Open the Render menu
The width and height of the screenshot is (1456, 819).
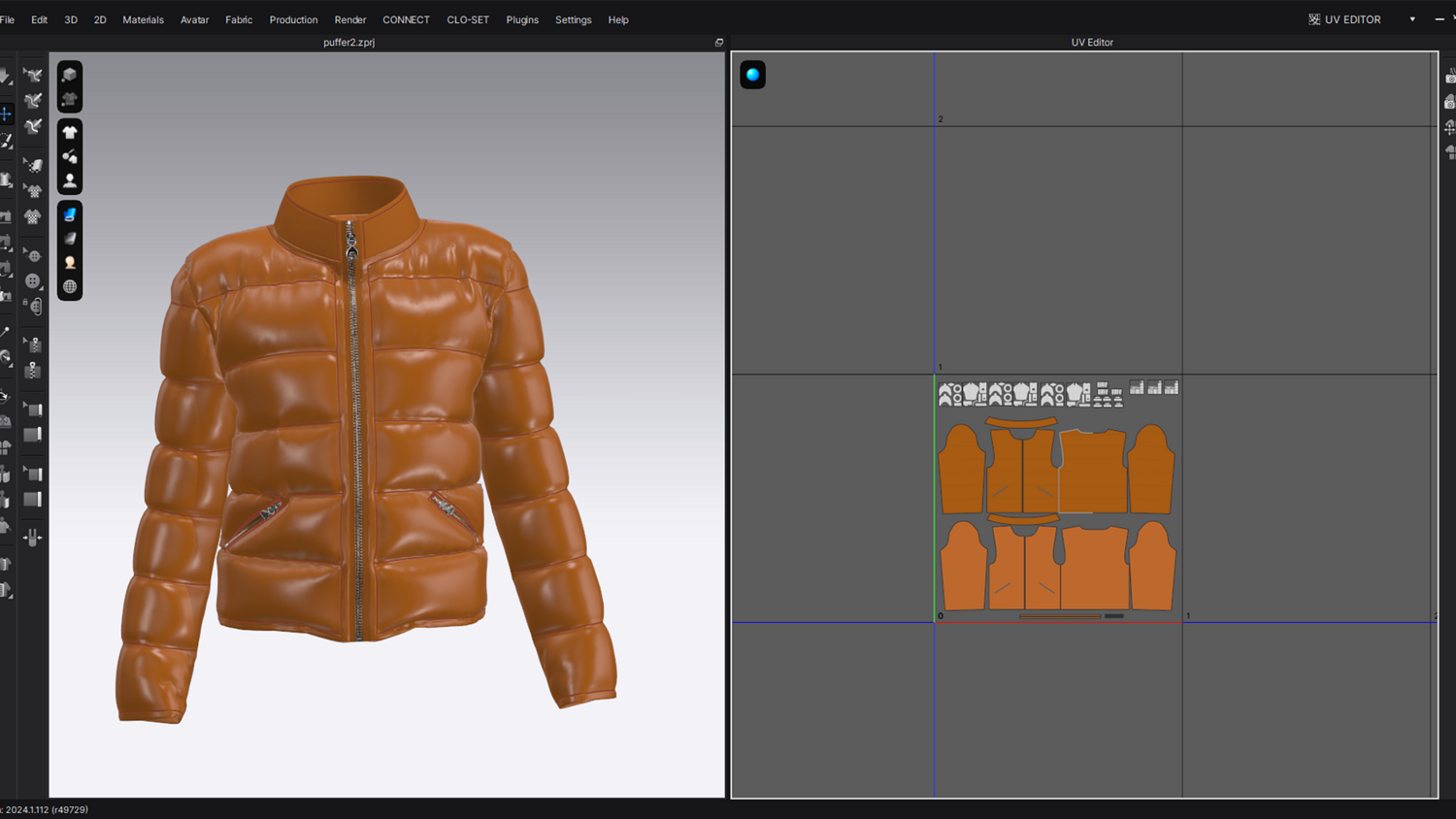pyautogui.click(x=350, y=19)
